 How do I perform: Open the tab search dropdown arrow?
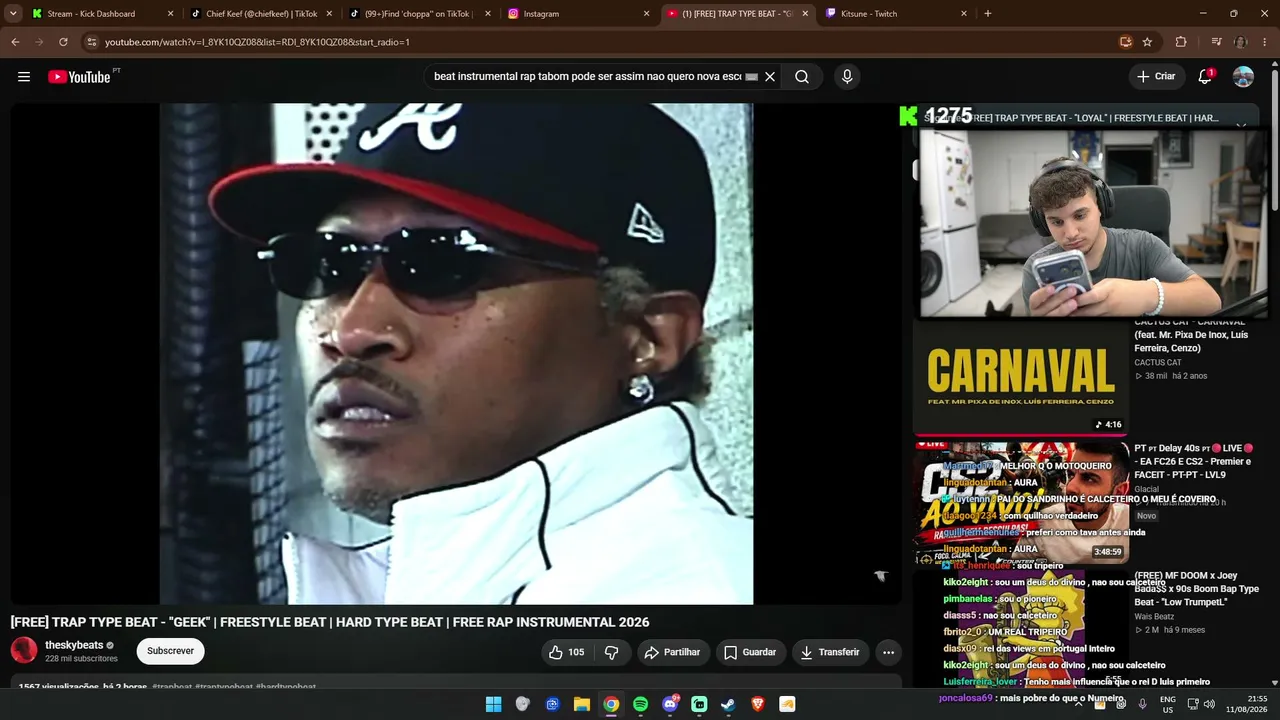[x=13, y=14]
